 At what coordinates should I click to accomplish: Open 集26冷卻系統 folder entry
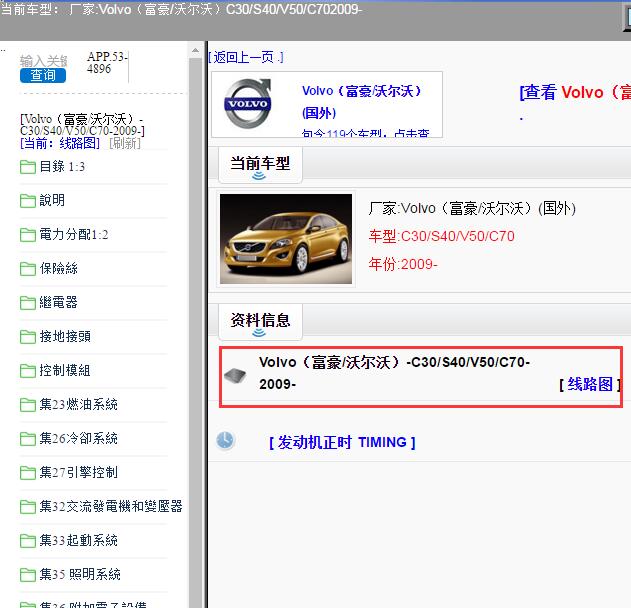[x=78, y=438]
